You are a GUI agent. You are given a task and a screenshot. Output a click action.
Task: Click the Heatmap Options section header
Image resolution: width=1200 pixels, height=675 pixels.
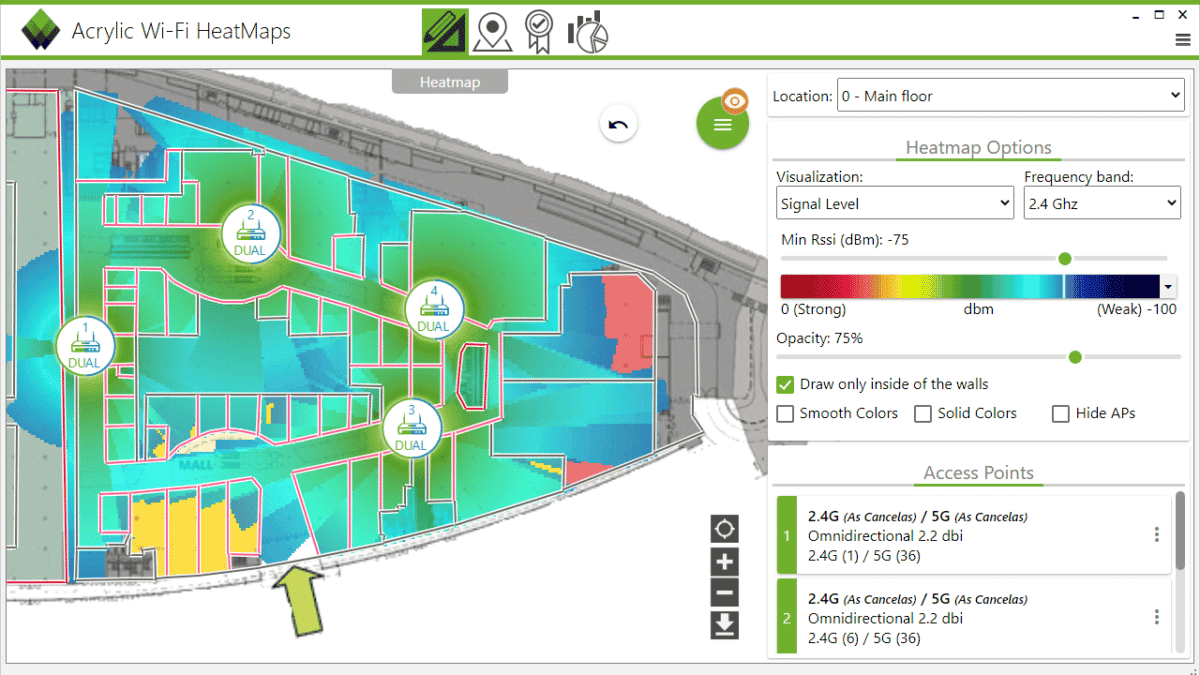coord(978,148)
